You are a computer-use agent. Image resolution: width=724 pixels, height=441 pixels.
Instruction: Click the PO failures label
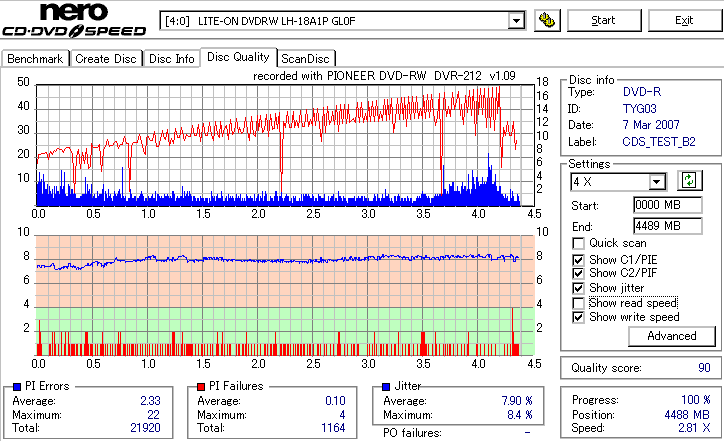click(412, 433)
